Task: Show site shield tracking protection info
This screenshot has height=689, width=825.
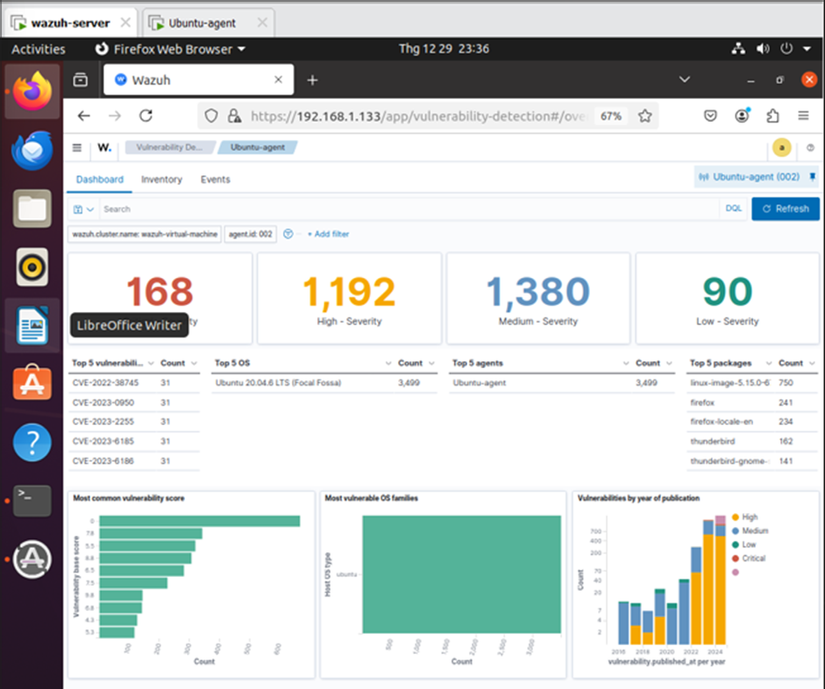Action: pyautogui.click(x=211, y=116)
